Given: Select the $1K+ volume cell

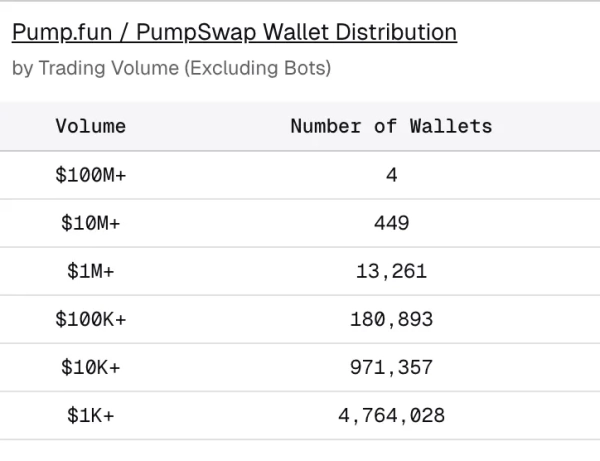Looking at the screenshot, I should pos(91,416).
